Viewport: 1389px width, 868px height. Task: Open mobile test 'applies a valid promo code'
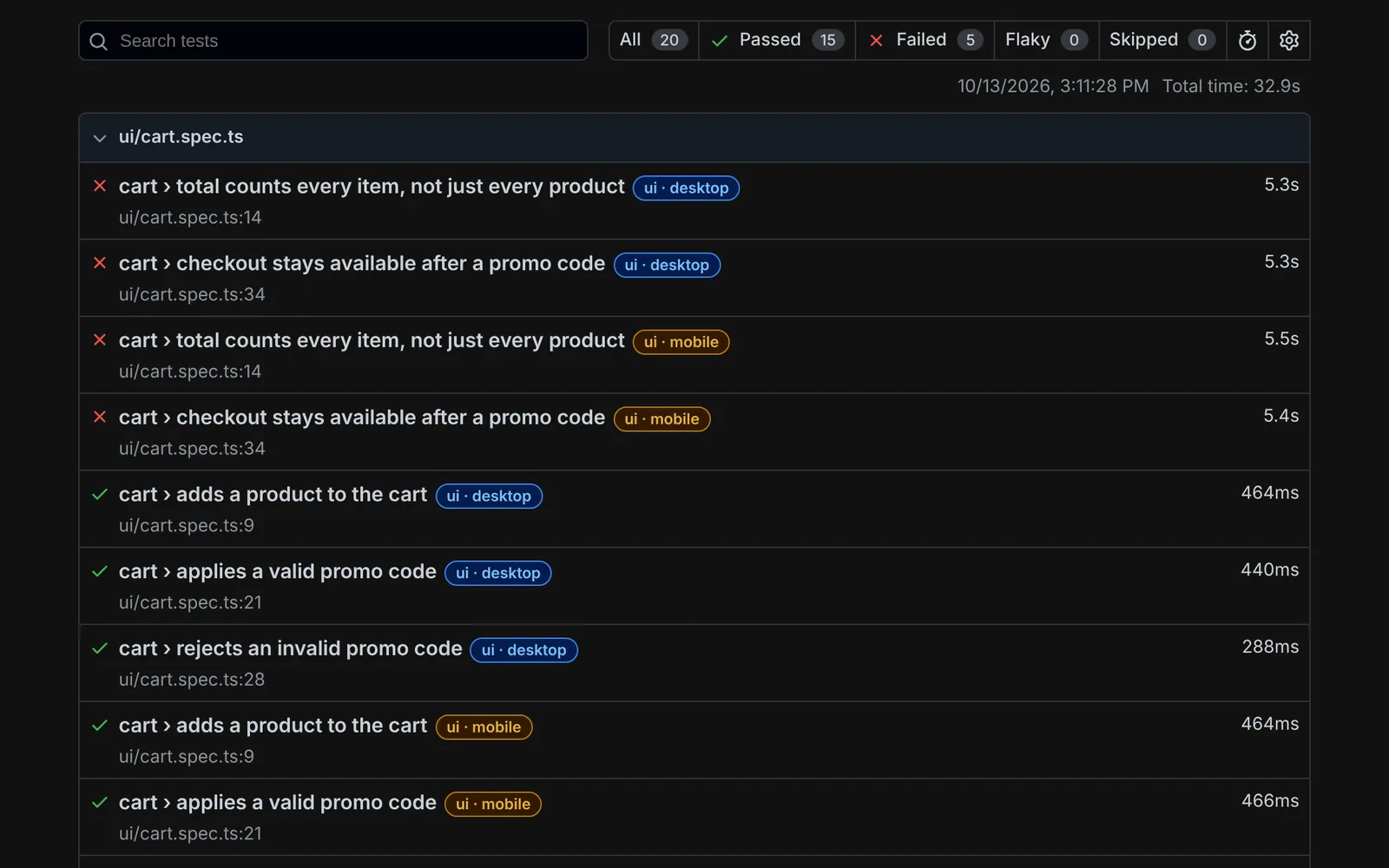tap(278, 803)
